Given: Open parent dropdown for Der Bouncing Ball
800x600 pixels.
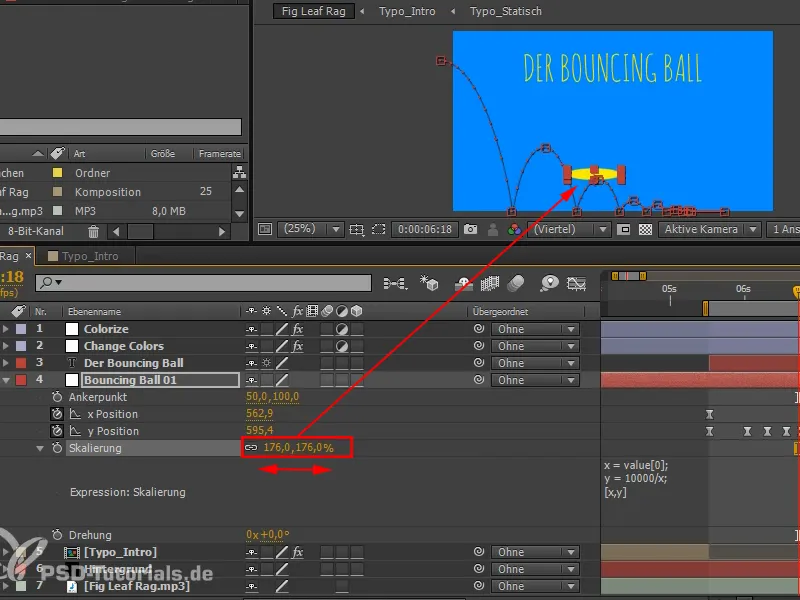Looking at the screenshot, I should point(537,363).
